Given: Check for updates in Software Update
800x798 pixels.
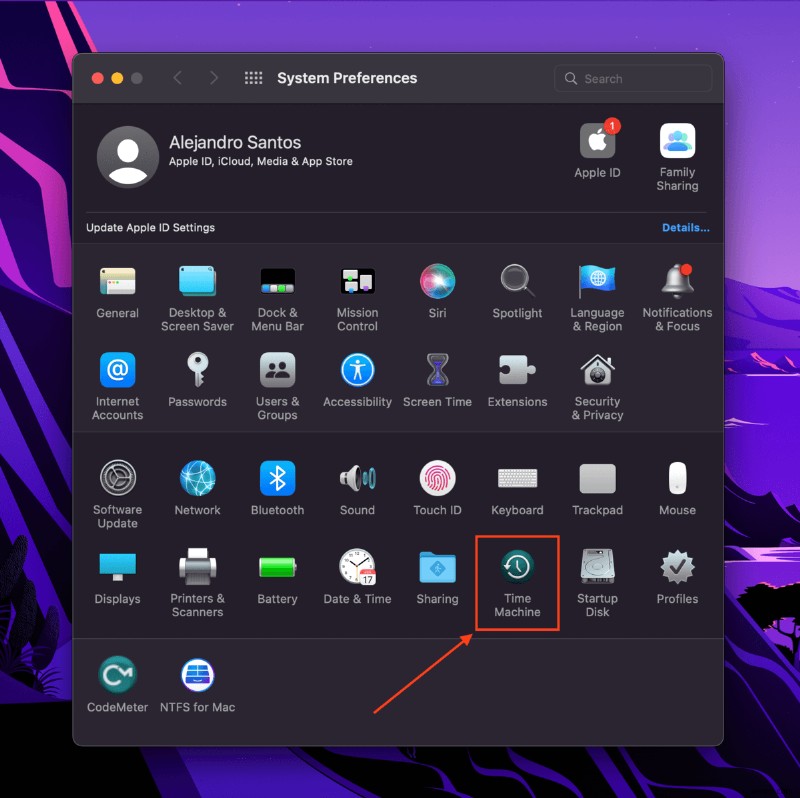Looking at the screenshot, I should (117, 480).
